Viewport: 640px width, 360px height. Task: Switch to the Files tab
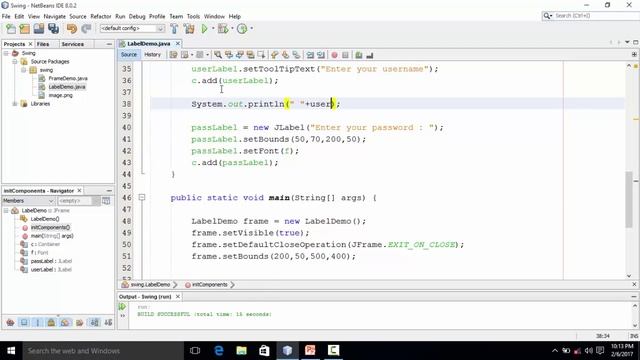pyautogui.click(x=43, y=44)
